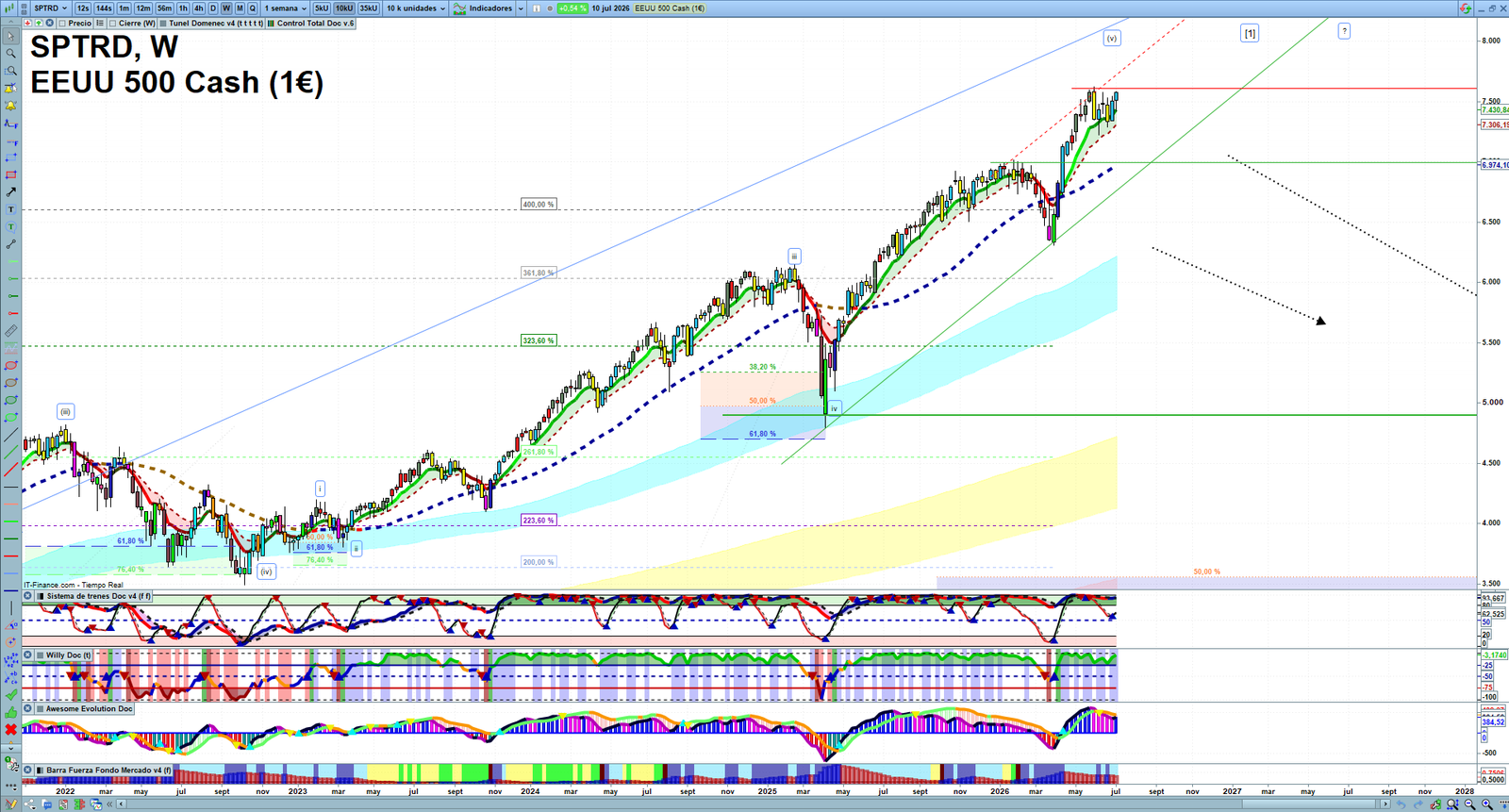Select the magnifier zoom tool

click(10, 54)
